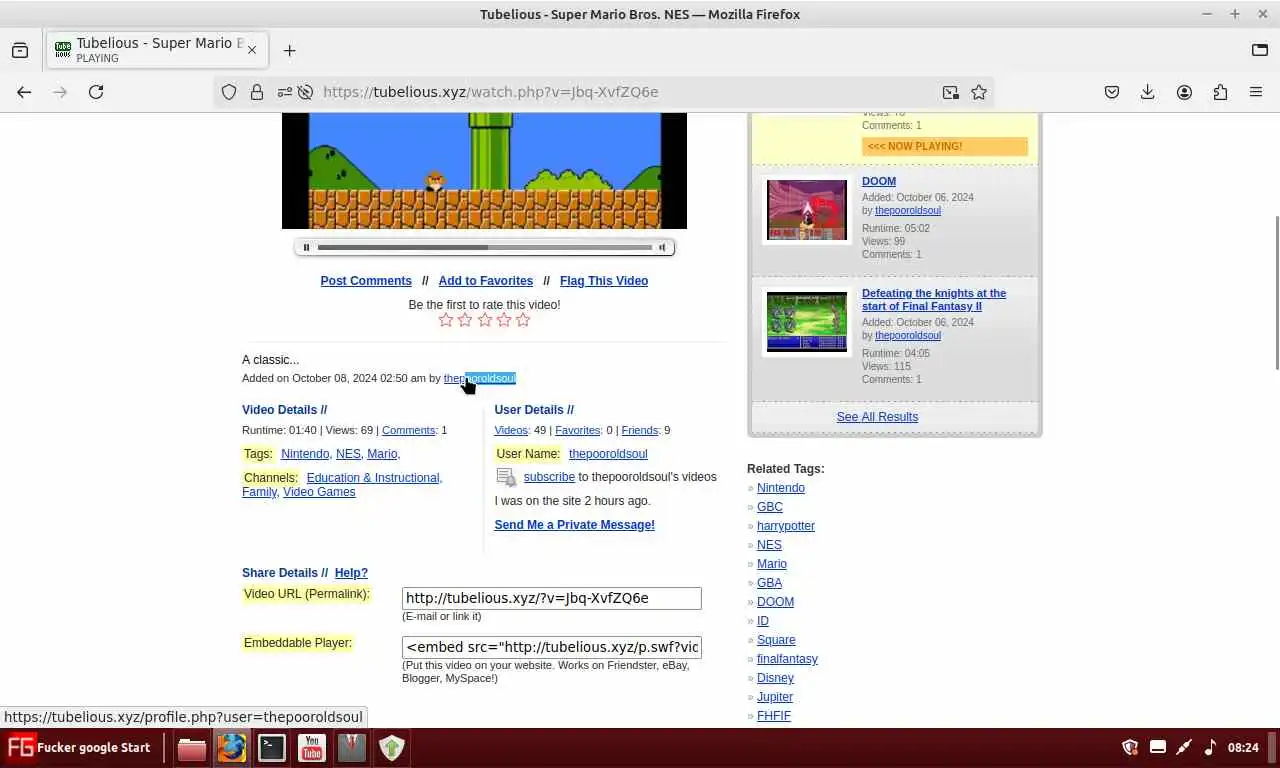
Task: Click the Video URL permalink field
Action: 552,598
